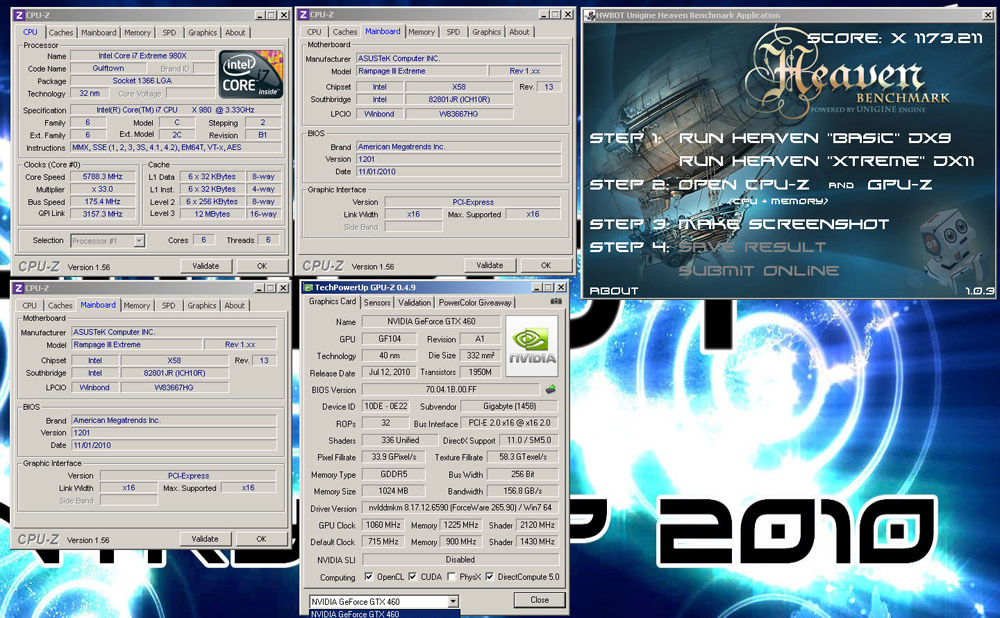Click the GPU-Z BIOS save chip icon

[x=550, y=389]
